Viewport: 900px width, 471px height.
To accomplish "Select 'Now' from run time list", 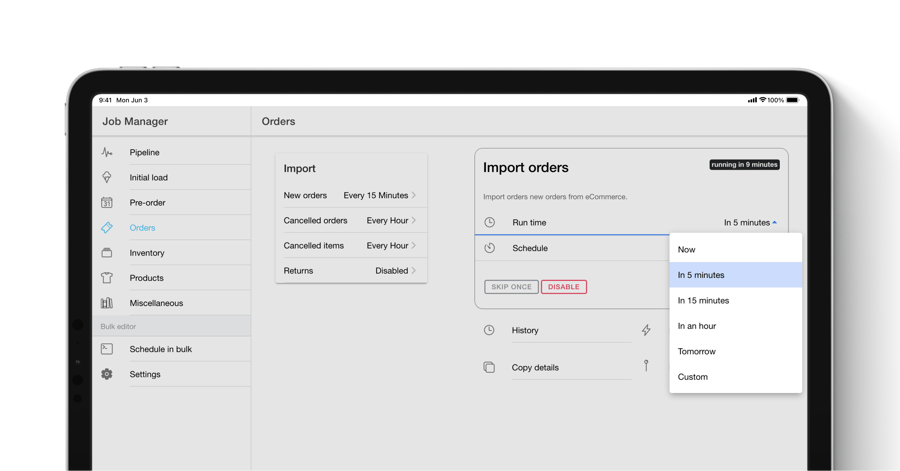I will [687, 250].
